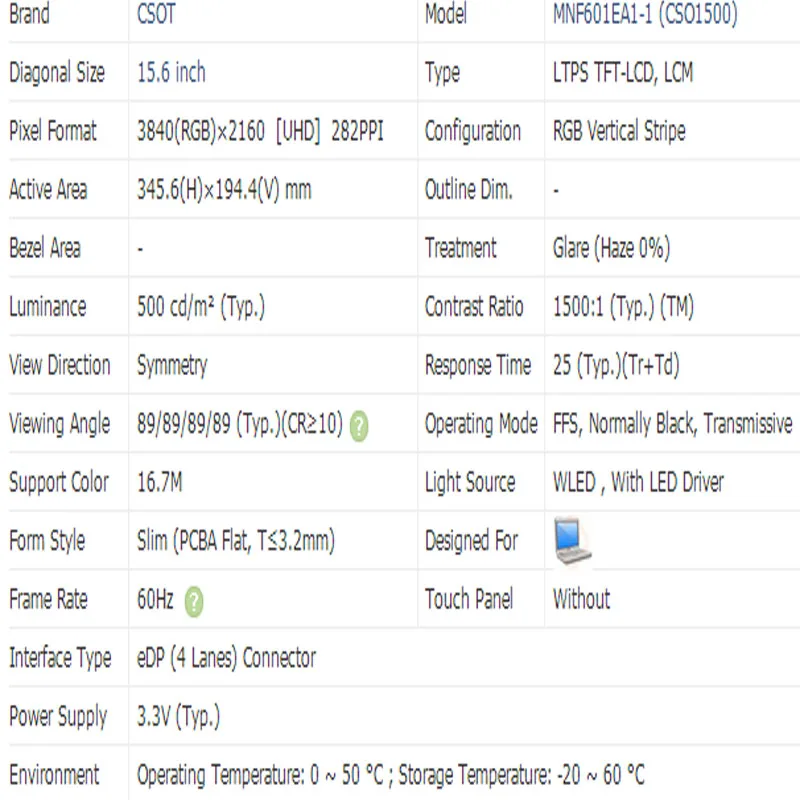The image size is (800, 800).
Task: Click the LTPS TFT-LCD, LCM type value
Action: (x=623, y=72)
